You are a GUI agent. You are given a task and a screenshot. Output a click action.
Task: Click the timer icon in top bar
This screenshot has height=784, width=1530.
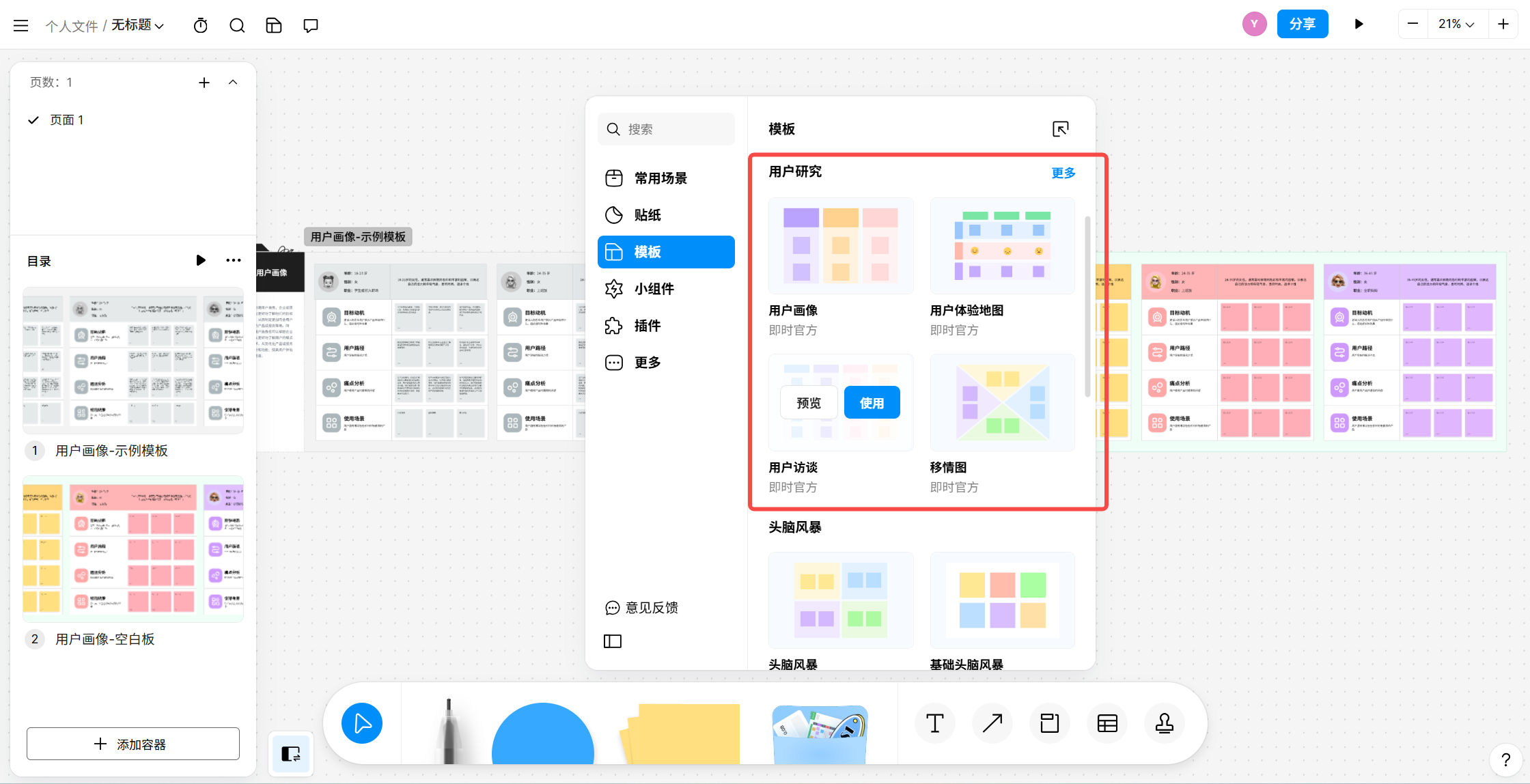[200, 26]
